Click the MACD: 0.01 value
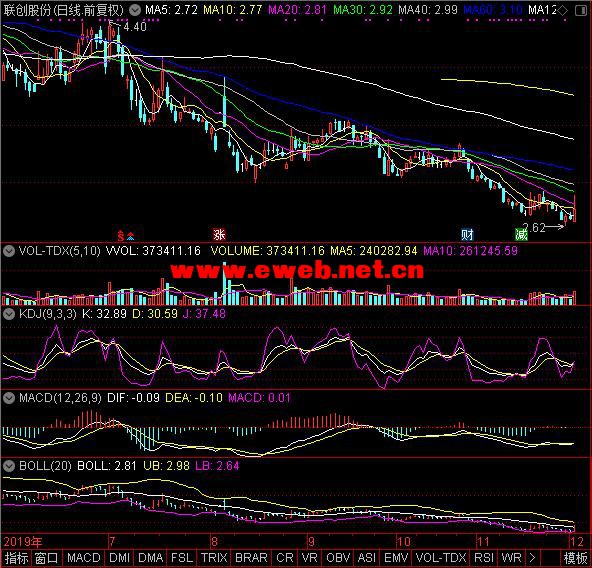This screenshot has height=568, width=592. [x=259, y=398]
